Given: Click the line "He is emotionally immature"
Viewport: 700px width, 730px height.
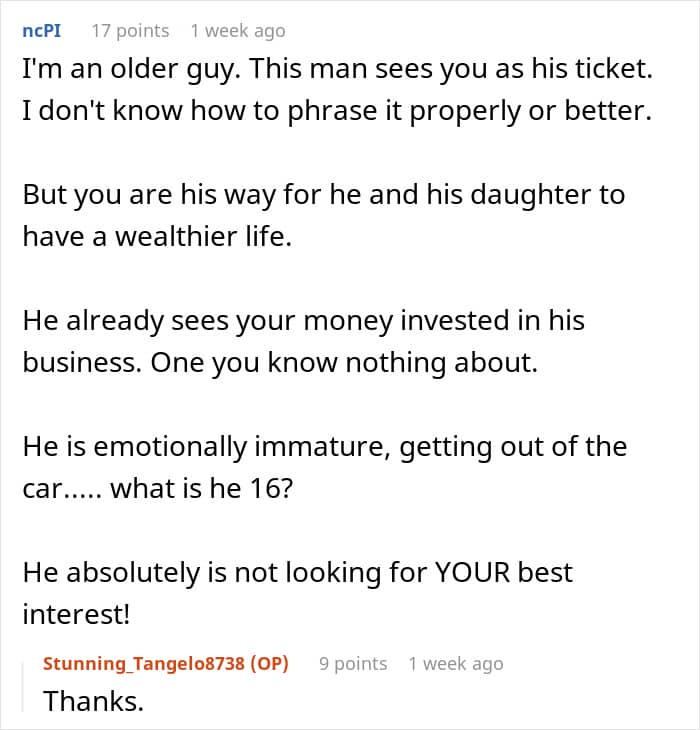Looking at the screenshot, I should [x=324, y=447].
